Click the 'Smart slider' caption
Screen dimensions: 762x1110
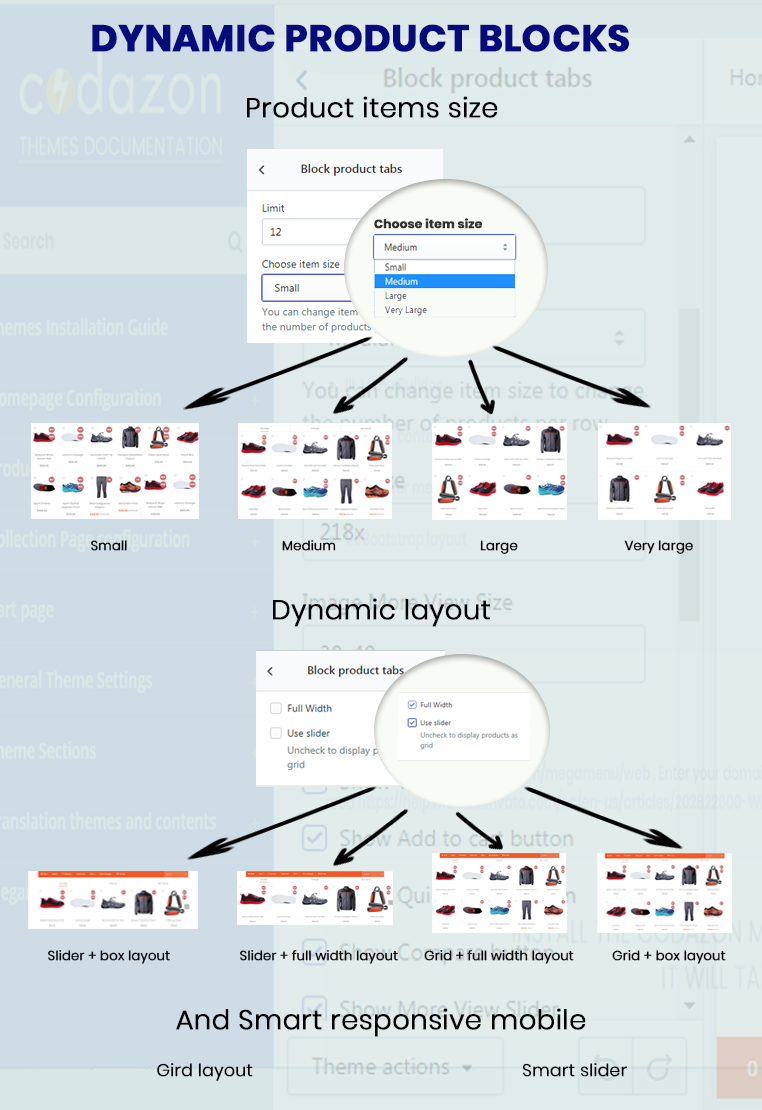pos(574,1070)
